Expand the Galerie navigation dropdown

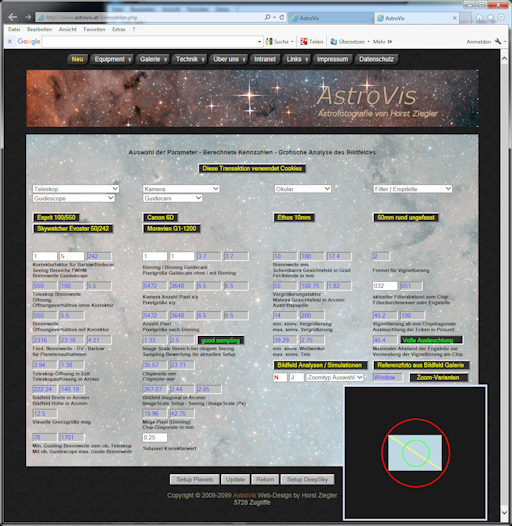point(153,59)
